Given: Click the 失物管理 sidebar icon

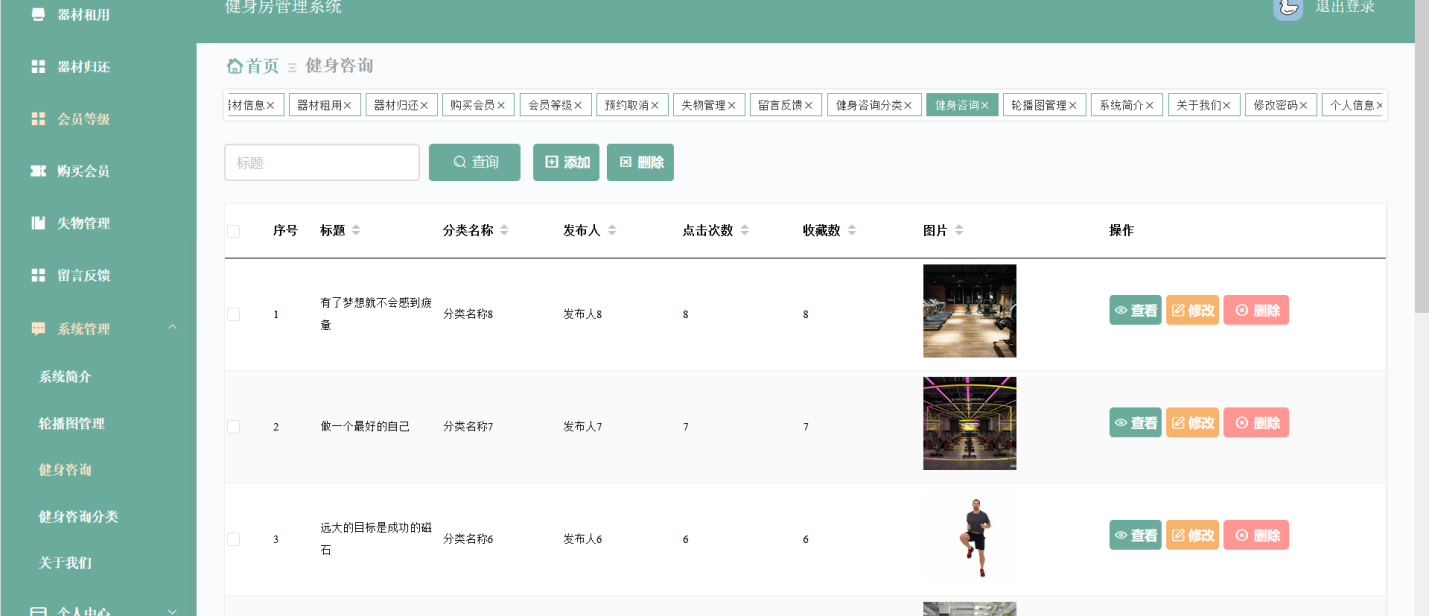Looking at the screenshot, I should [38, 223].
